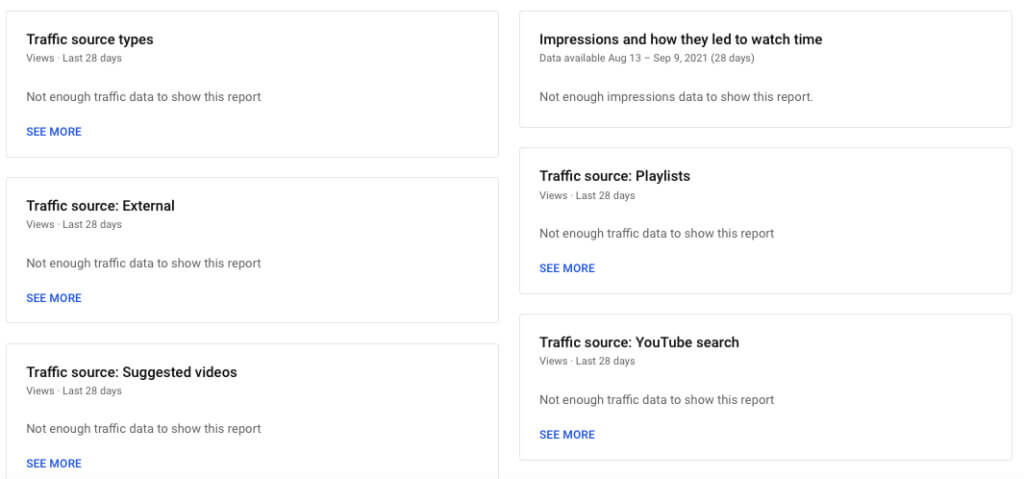Click 'Views · Last 28 days' under Suggested videos
1024x479 pixels.
(74, 391)
